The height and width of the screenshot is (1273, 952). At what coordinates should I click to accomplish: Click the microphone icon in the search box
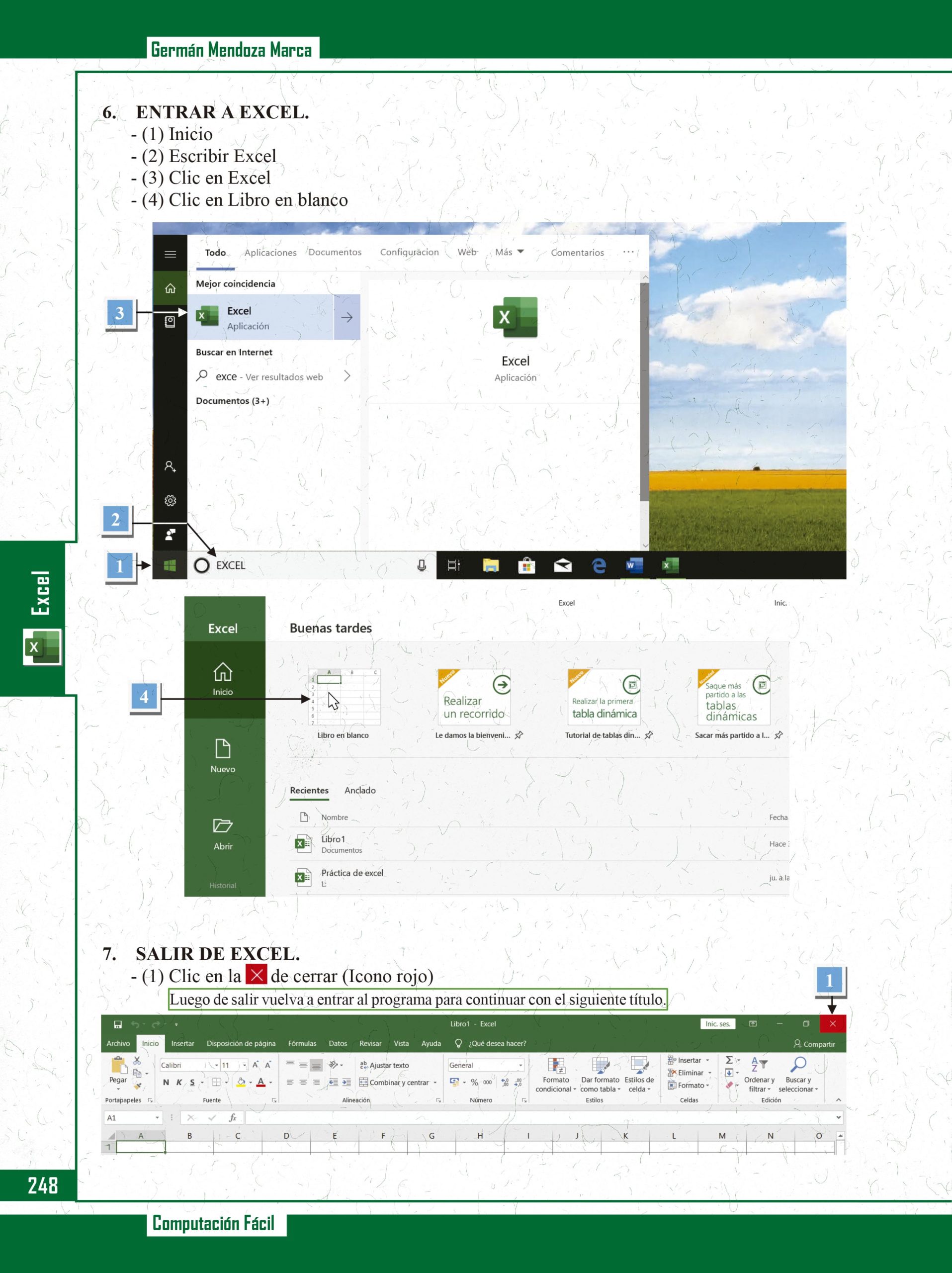pyautogui.click(x=422, y=566)
